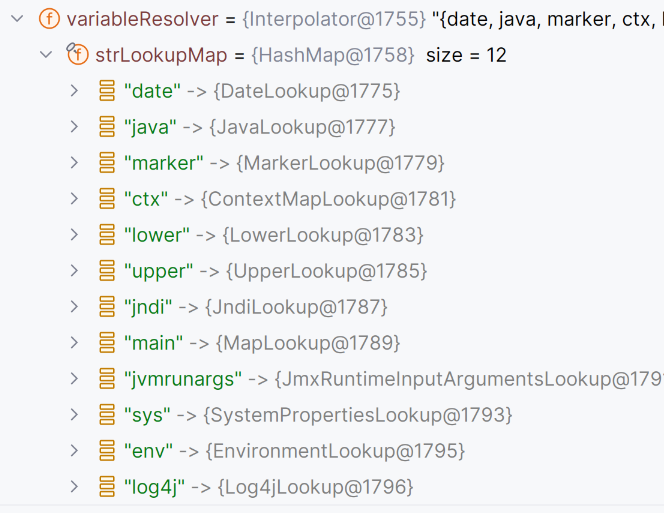Click the map entry icon for "env"
664x513 pixels.
click(107, 451)
